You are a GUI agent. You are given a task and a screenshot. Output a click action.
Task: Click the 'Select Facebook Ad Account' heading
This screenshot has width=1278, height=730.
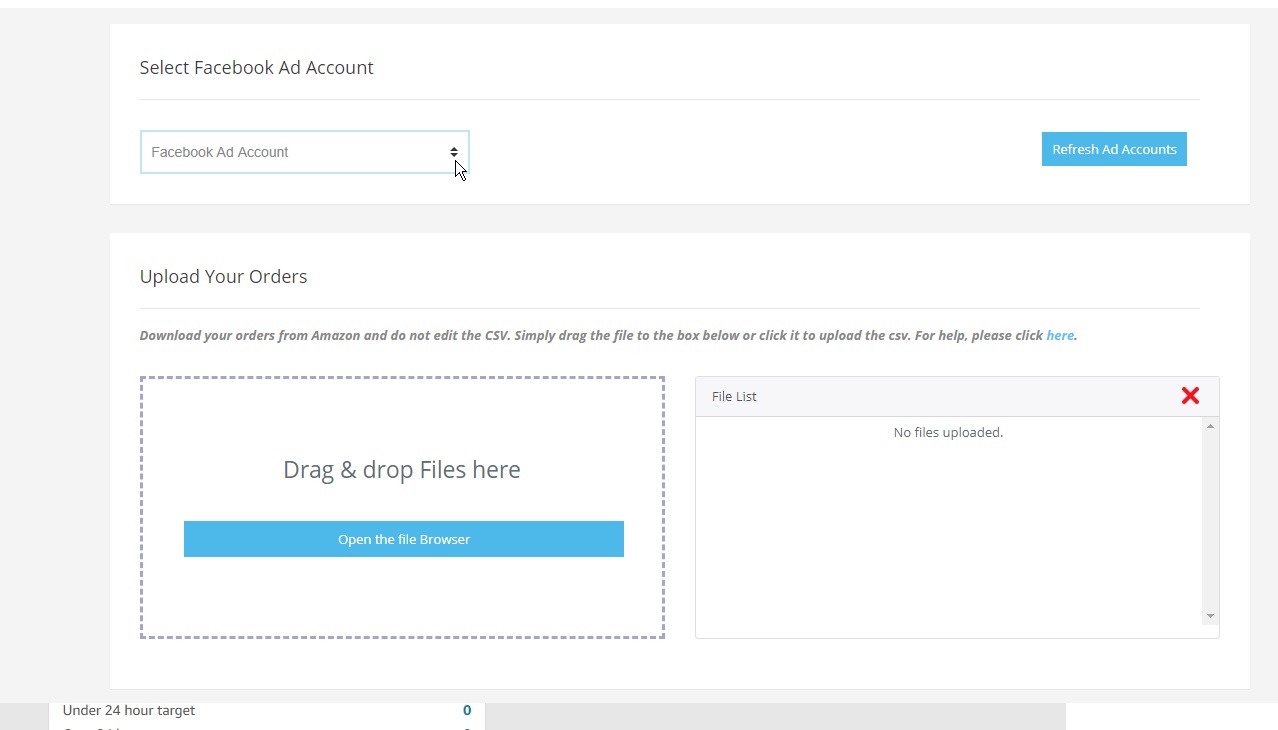click(x=256, y=68)
